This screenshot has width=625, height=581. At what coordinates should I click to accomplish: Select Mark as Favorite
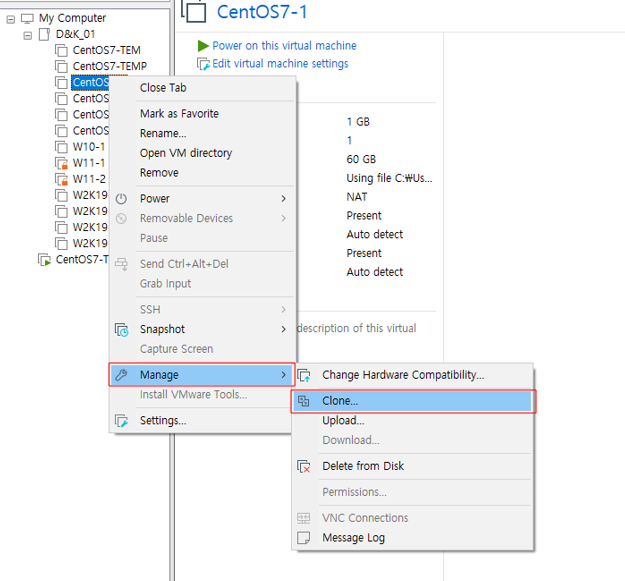pos(179,114)
